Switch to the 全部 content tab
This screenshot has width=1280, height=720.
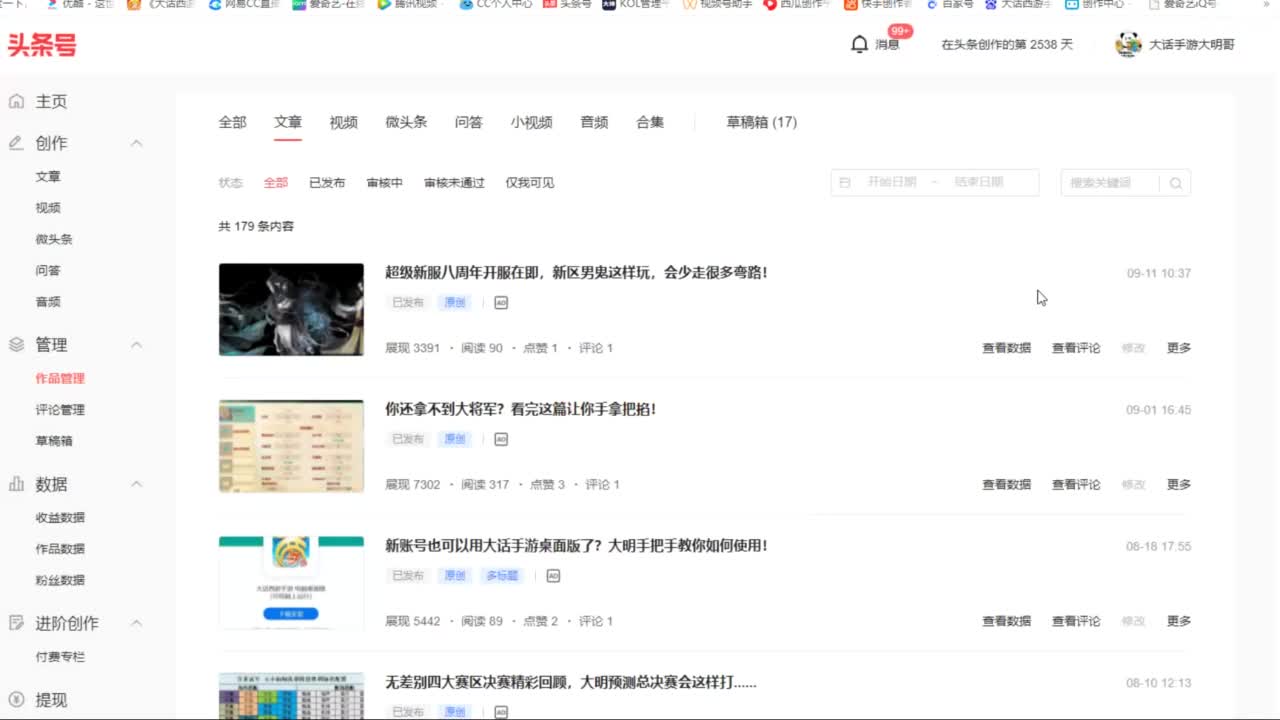pyautogui.click(x=232, y=122)
